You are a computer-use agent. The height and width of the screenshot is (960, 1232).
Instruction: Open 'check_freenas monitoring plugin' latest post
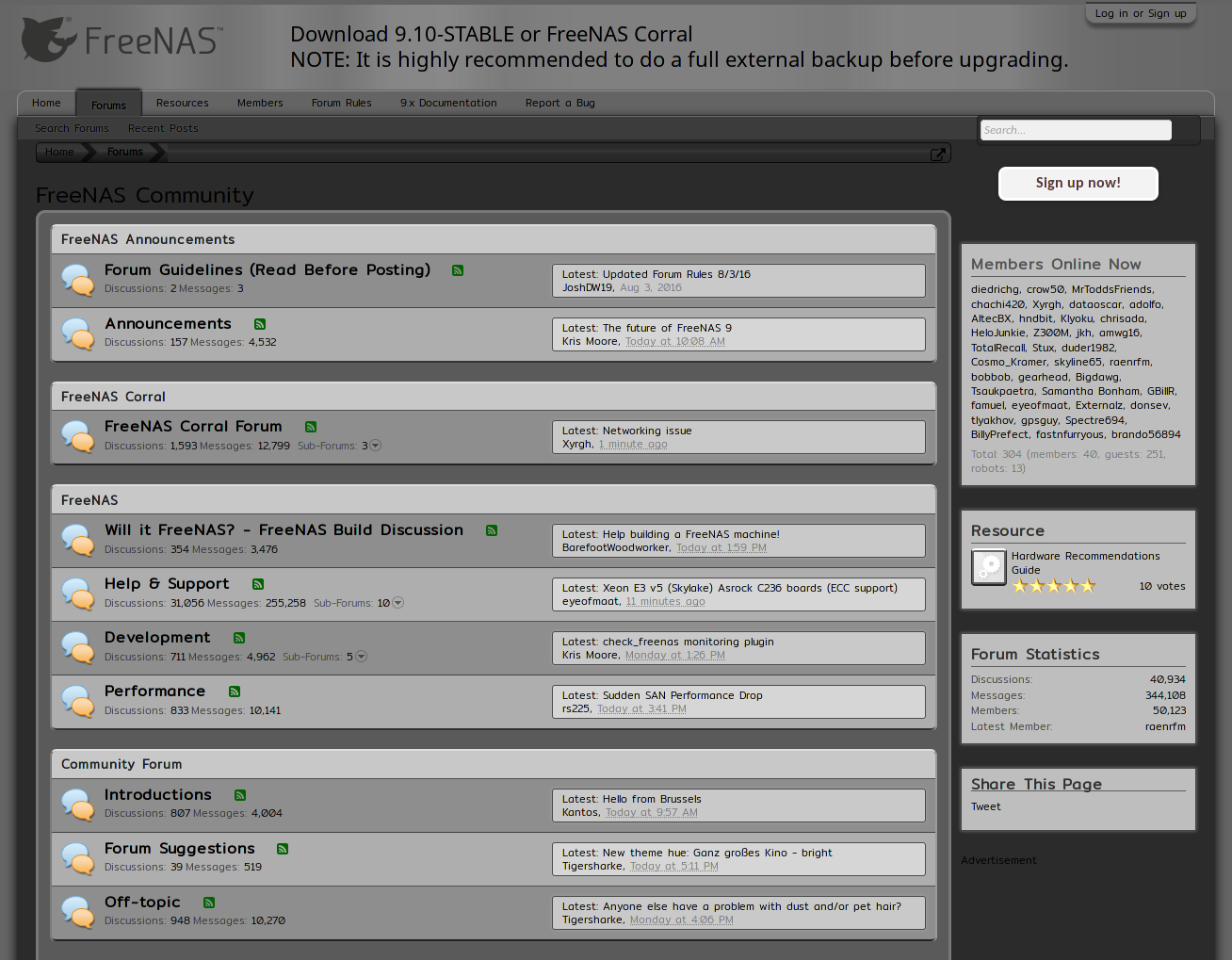[x=689, y=642]
